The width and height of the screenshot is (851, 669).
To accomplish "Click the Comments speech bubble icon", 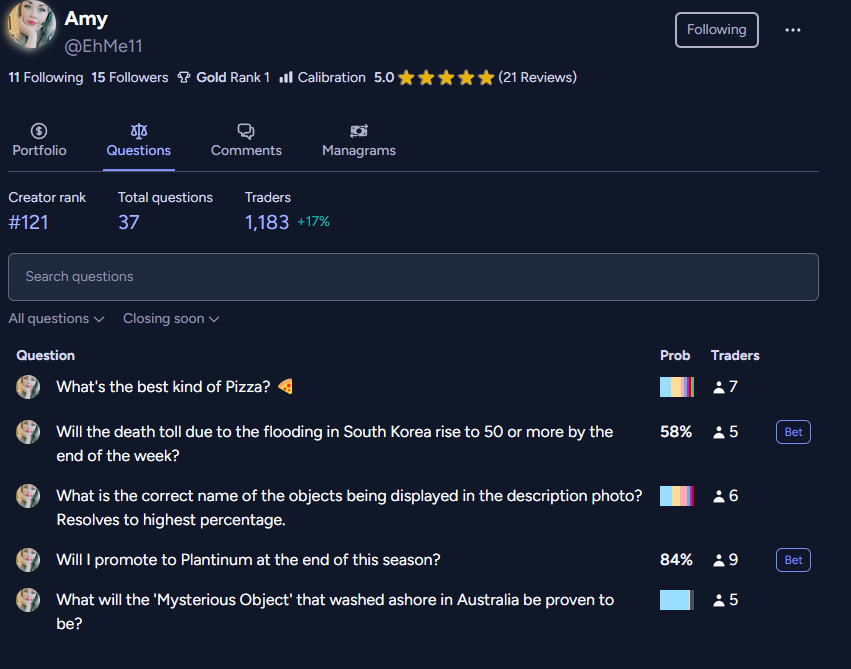I will click(x=246, y=131).
